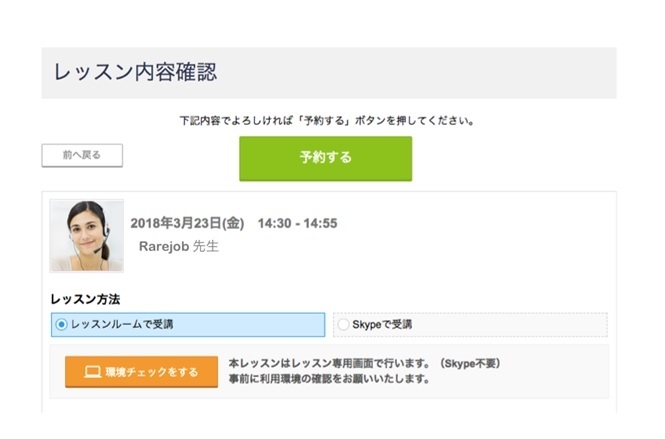
Task: Click the laptop icon on the orange button
Action: [x=93, y=372]
